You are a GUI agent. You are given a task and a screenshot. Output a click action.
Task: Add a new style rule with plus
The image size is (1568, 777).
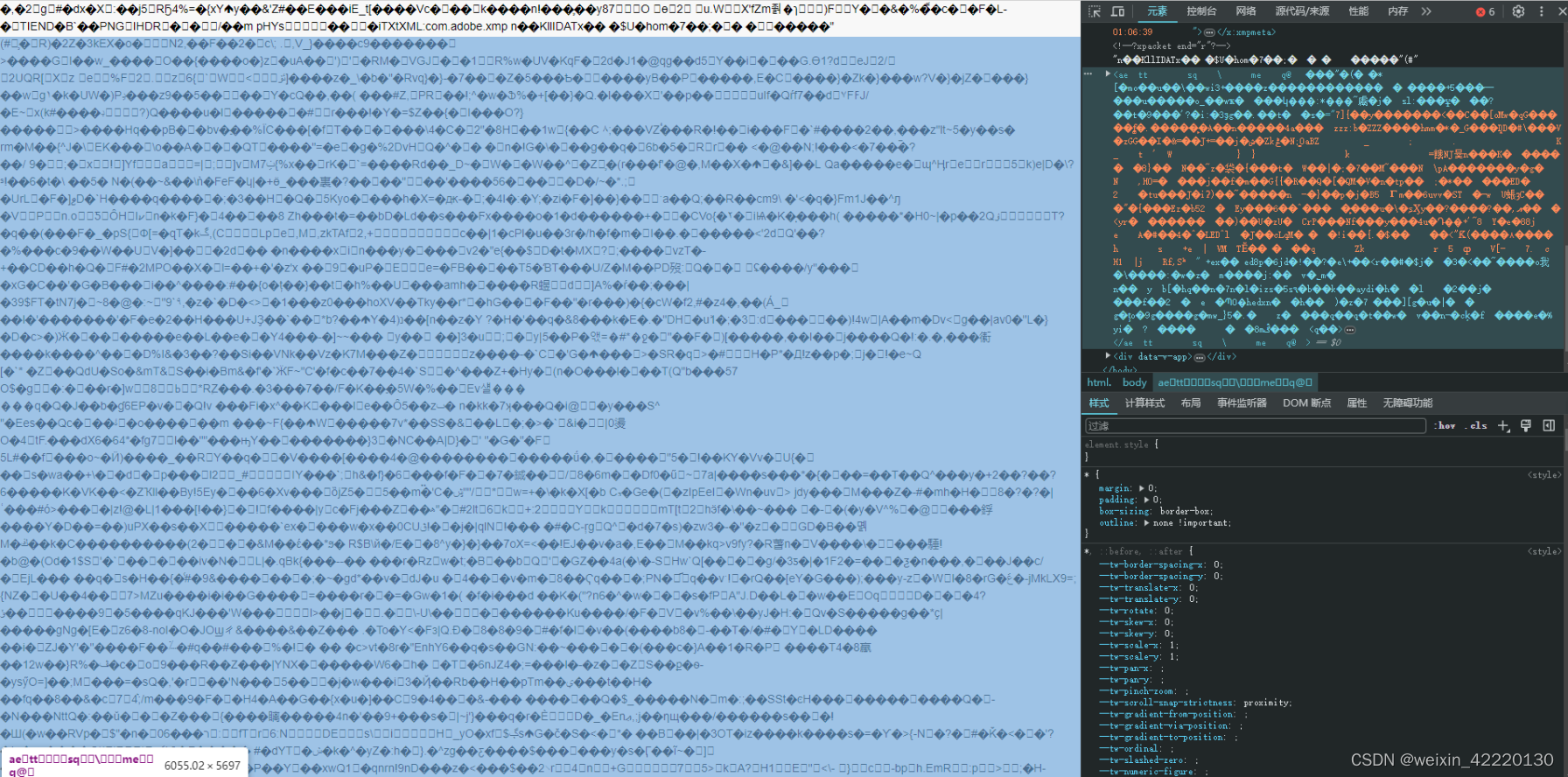pos(1503,426)
